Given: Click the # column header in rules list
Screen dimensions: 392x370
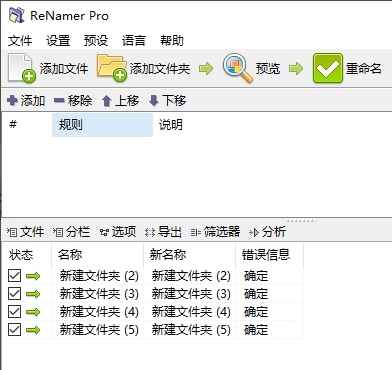Looking at the screenshot, I should tap(13, 124).
